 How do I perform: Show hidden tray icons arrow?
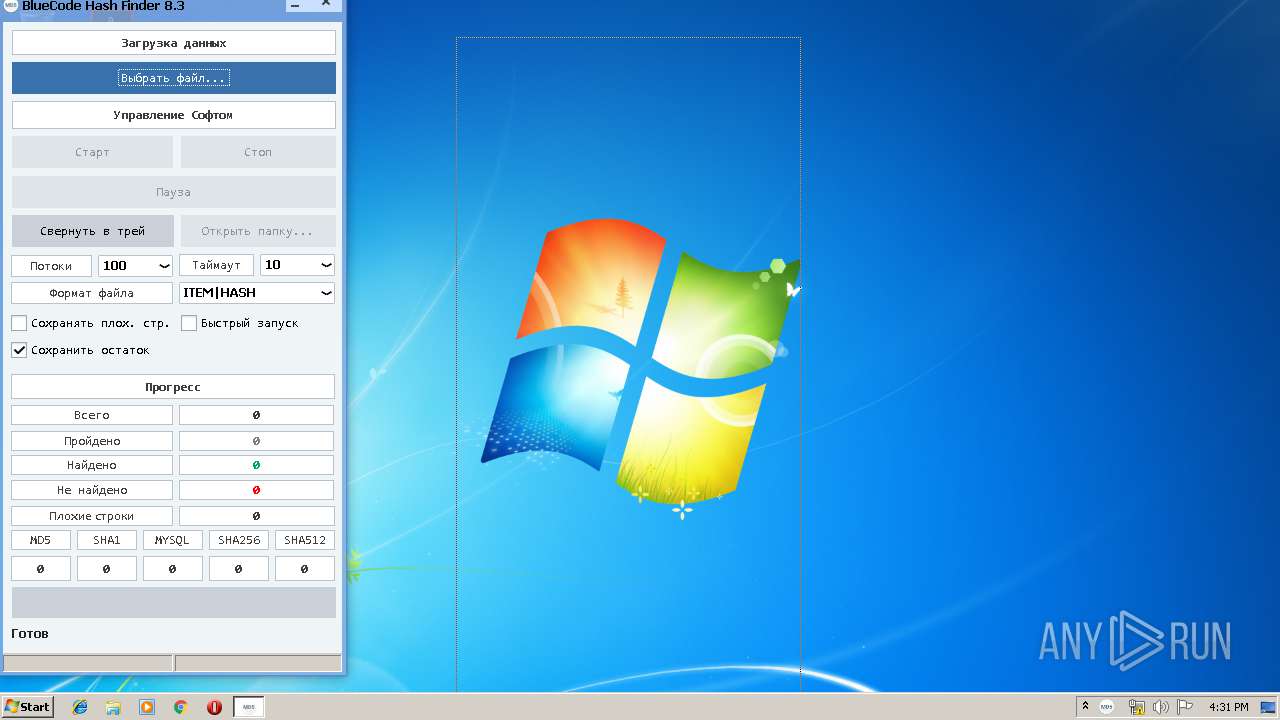(1085, 707)
